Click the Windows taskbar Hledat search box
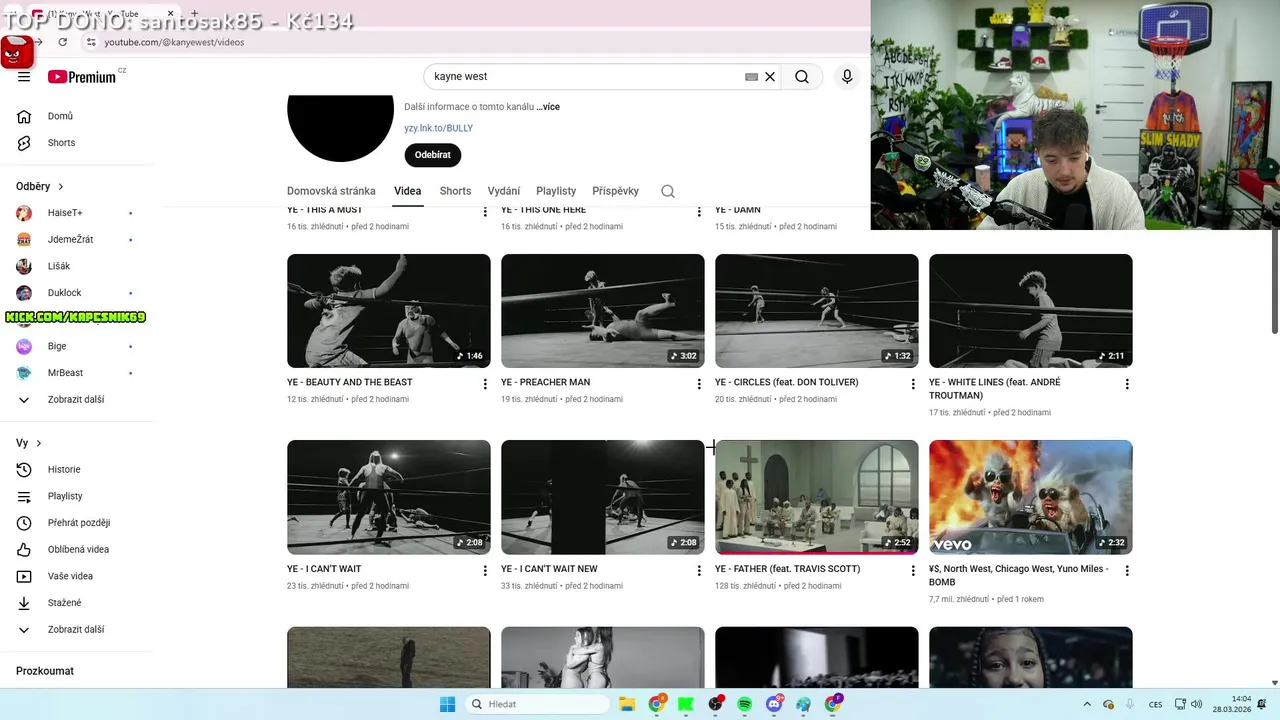 pos(537,704)
